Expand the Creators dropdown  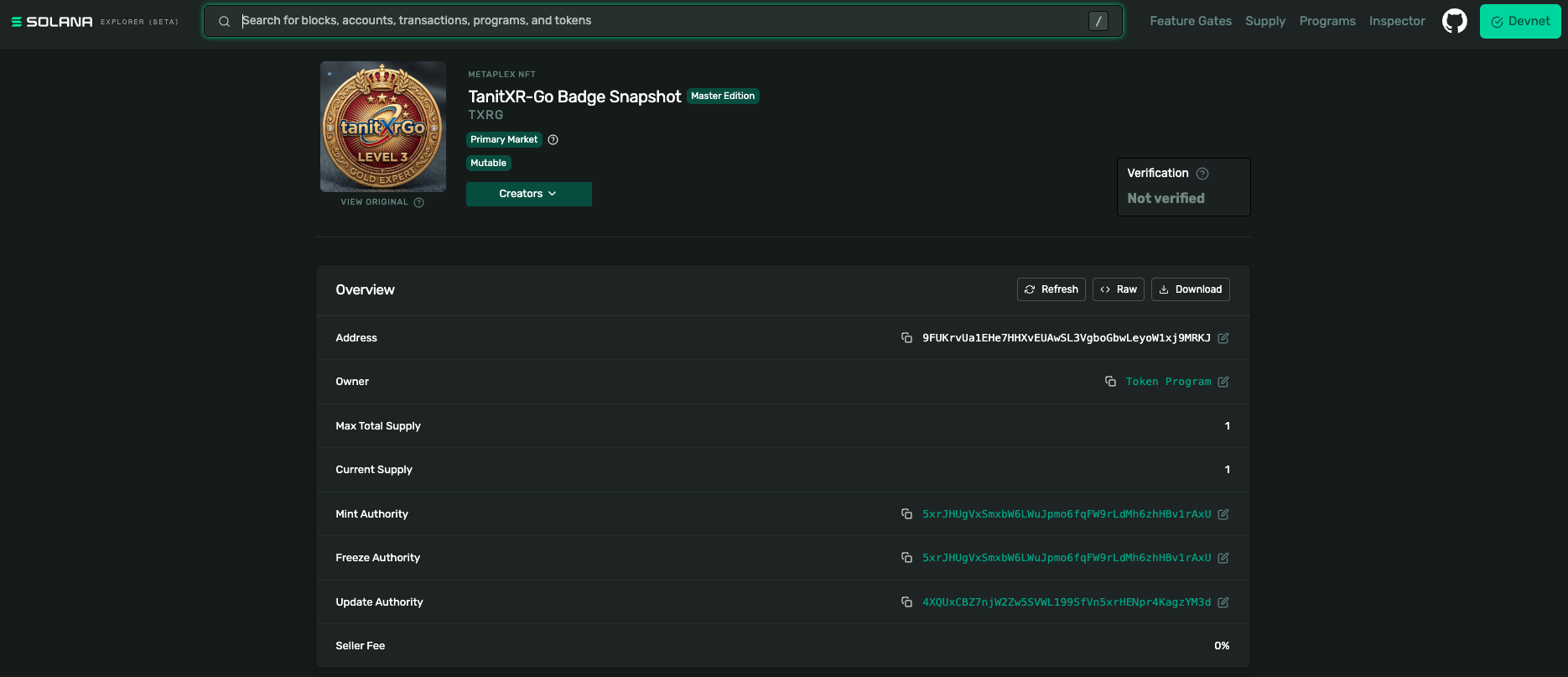[x=529, y=194]
